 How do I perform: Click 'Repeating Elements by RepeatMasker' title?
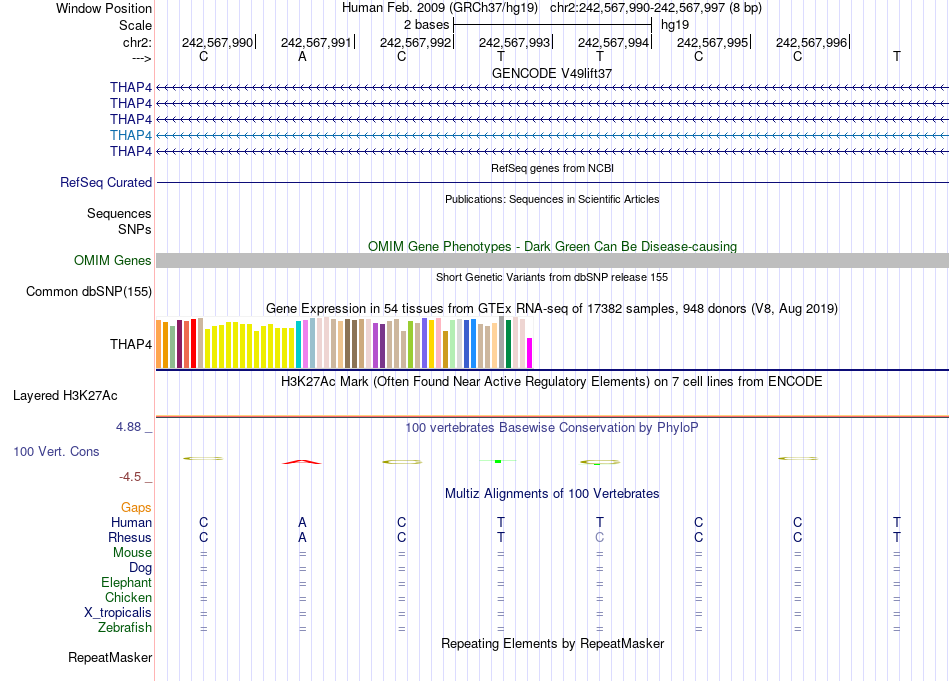click(553, 643)
